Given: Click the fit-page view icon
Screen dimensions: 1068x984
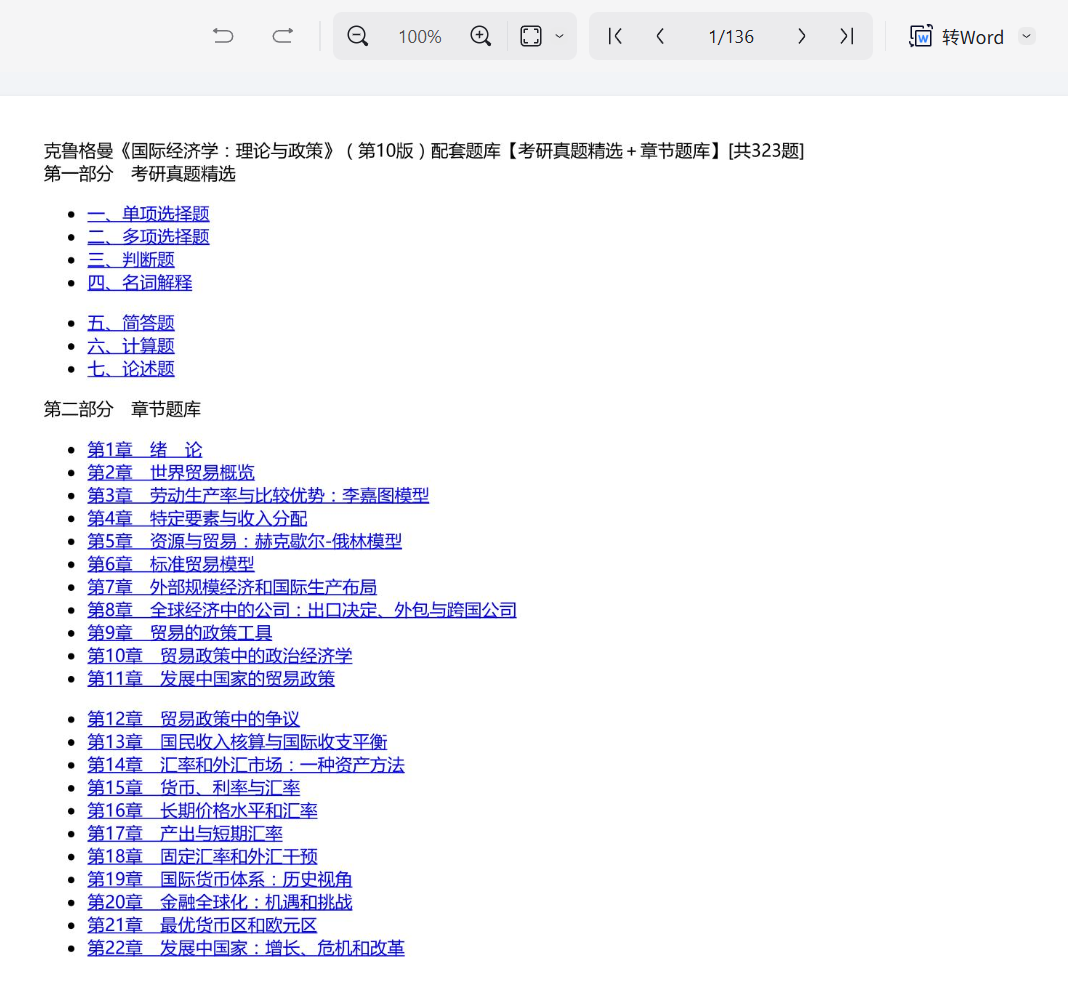Looking at the screenshot, I should coord(531,37).
